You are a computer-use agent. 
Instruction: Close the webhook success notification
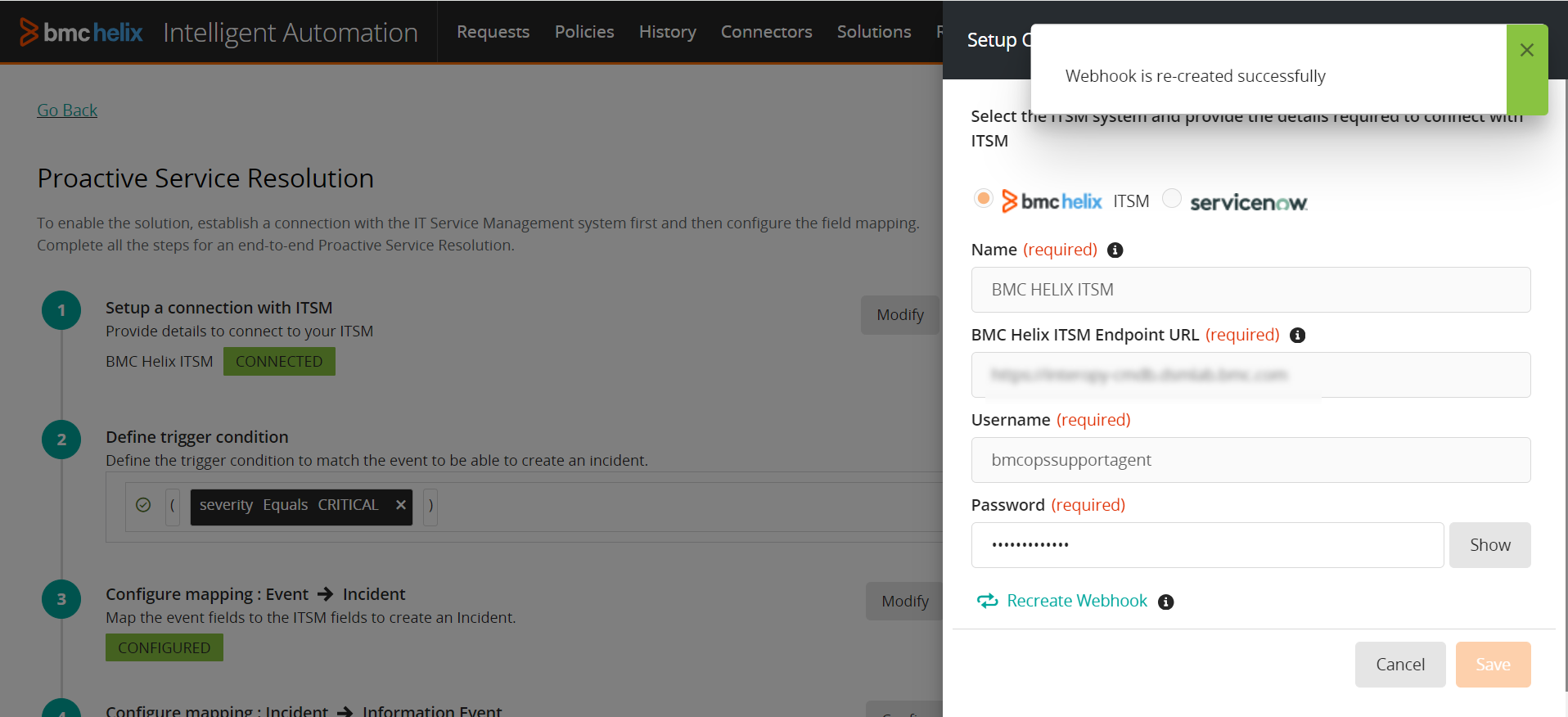click(x=1526, y=50)
